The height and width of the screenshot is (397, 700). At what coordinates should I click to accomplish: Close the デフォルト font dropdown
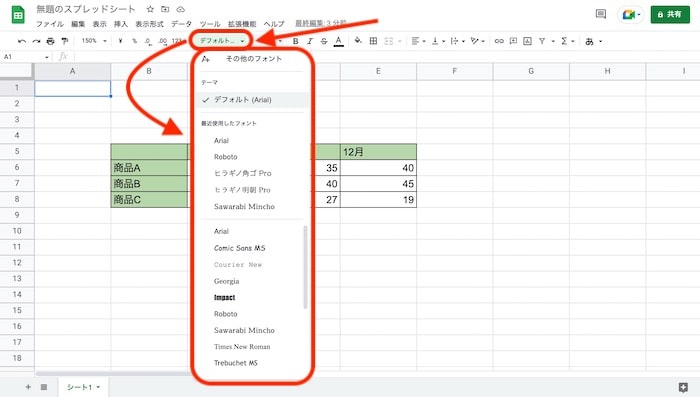click(x=222, y=41)
